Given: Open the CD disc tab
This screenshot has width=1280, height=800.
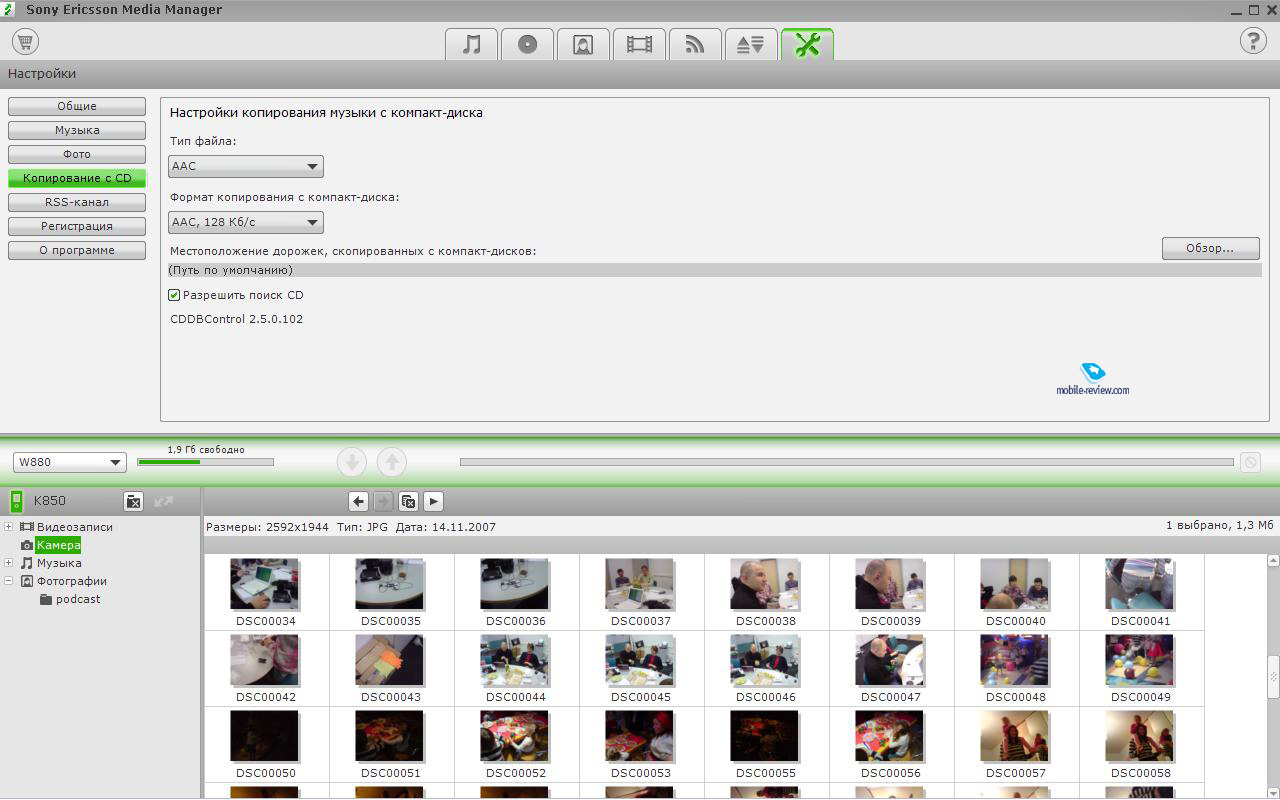Looking at the screenshot, I should click(528, 44).
